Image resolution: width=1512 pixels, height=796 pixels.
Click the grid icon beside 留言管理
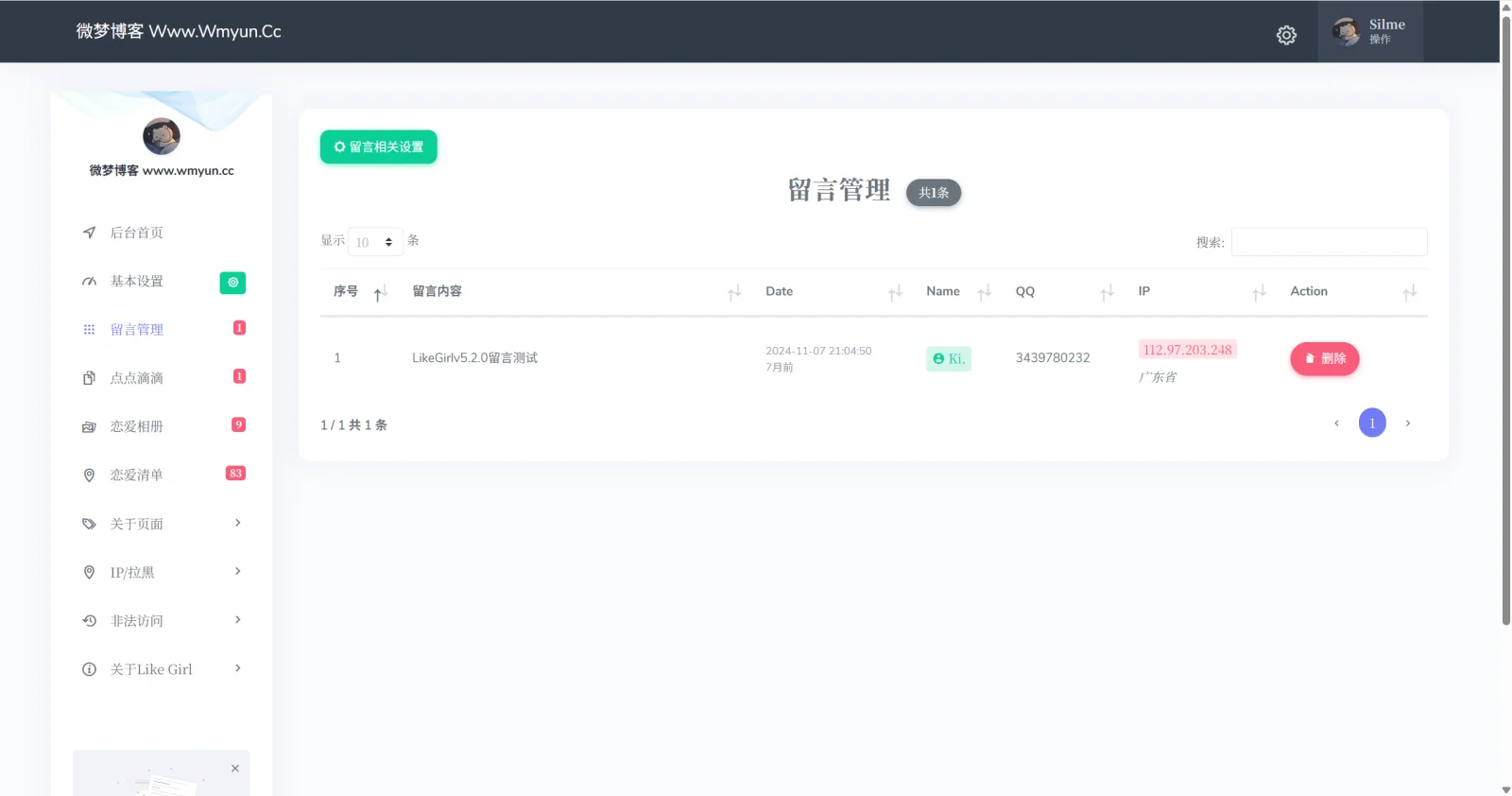[89, 329]
